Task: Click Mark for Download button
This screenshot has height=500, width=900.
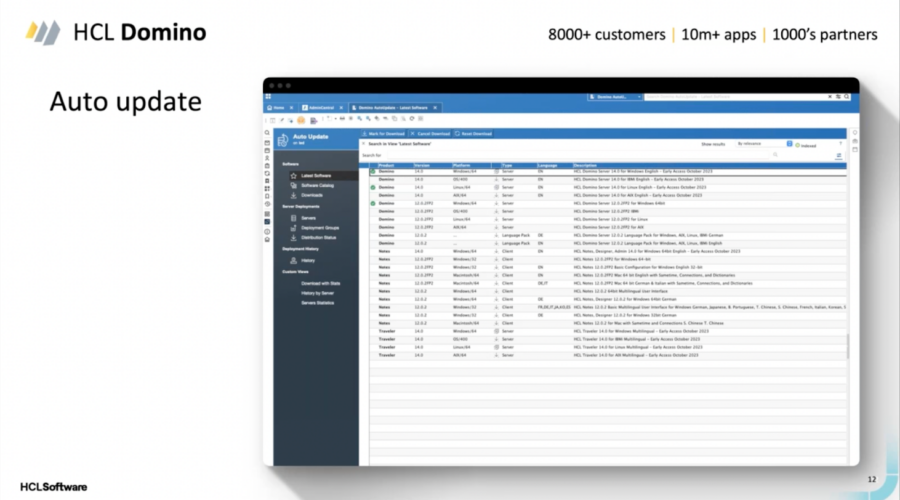Action: 383,133
